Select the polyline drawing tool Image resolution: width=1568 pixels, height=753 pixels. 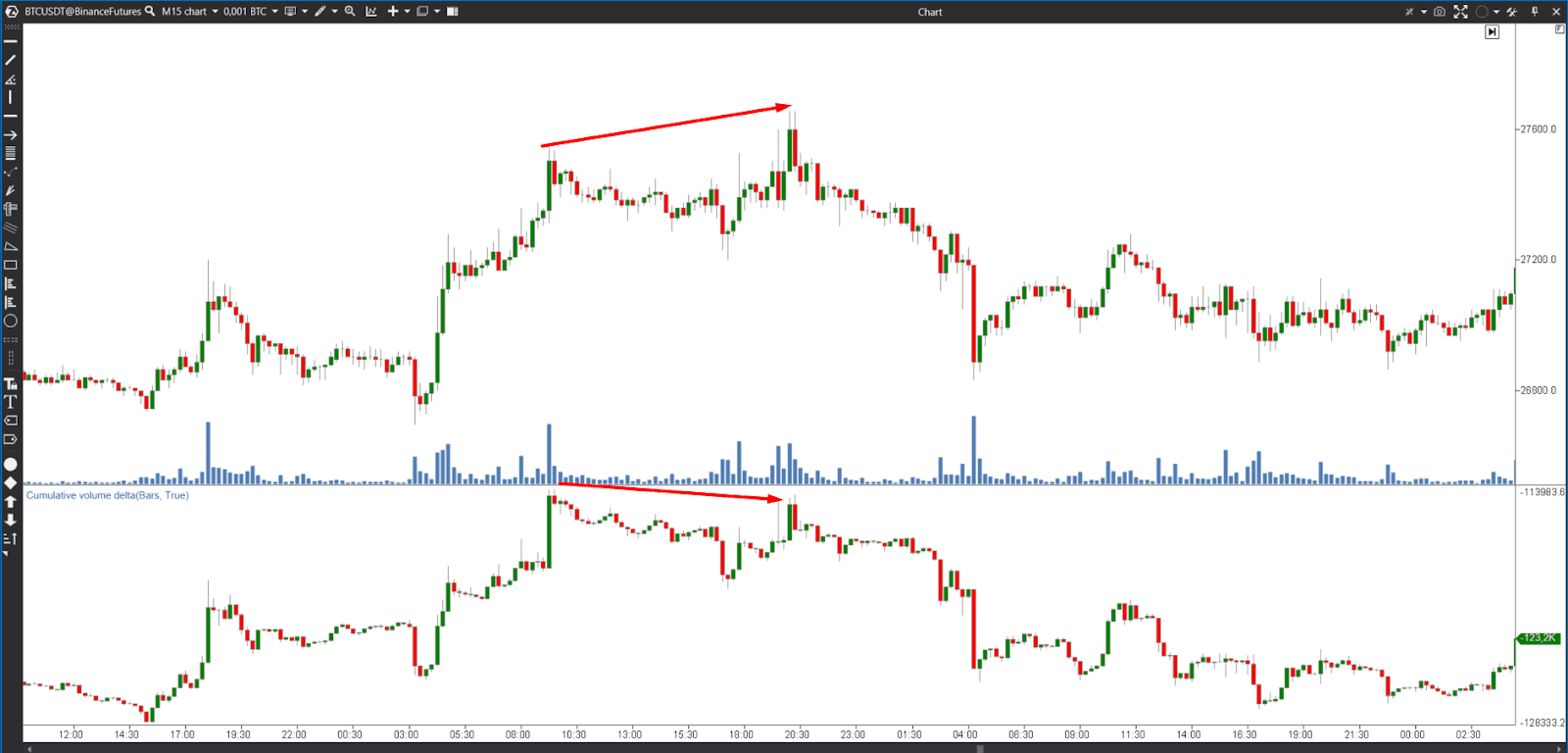click(x=11, y=172)
